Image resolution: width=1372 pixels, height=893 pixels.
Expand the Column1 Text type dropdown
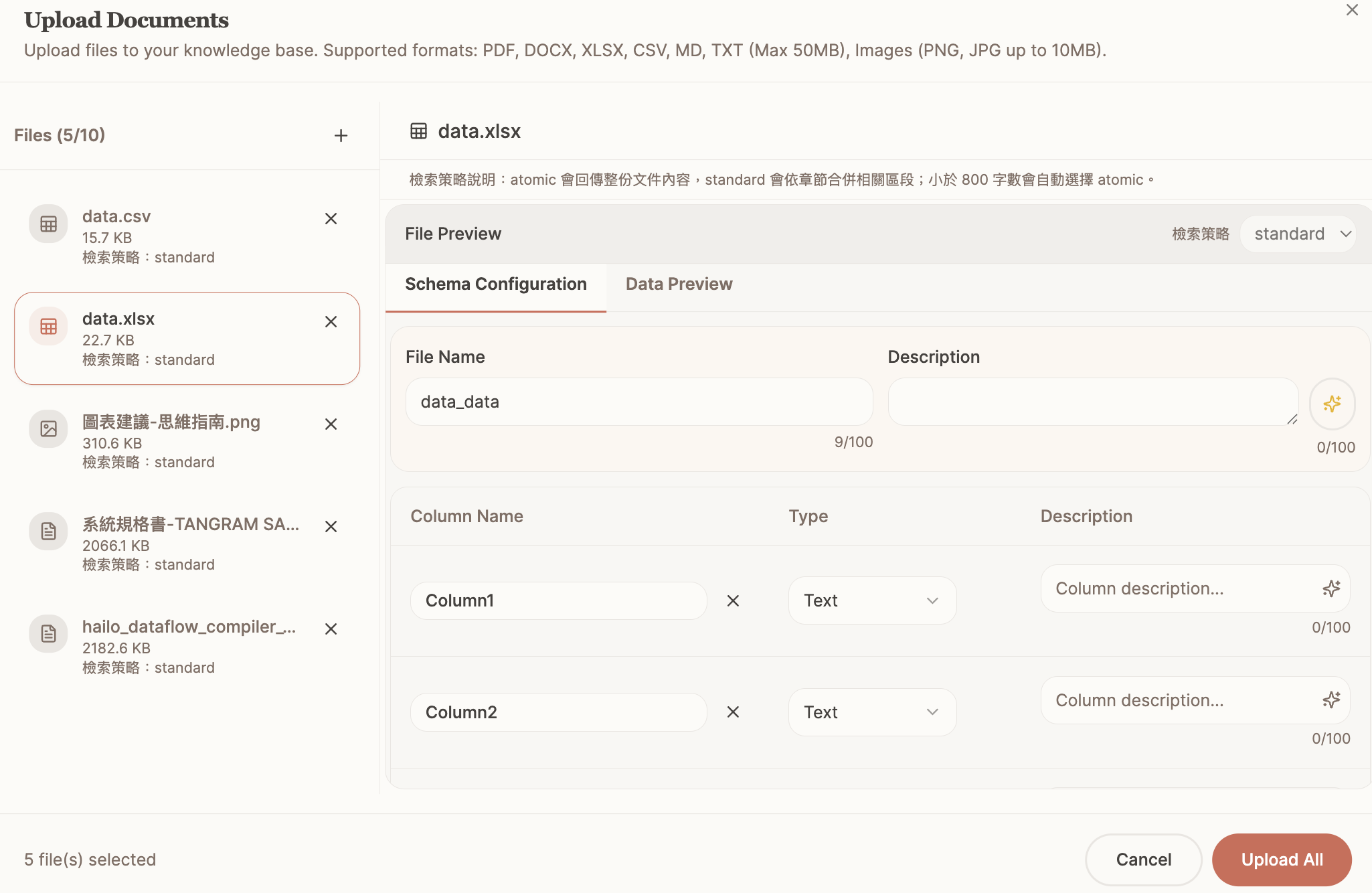coord(871,601)
